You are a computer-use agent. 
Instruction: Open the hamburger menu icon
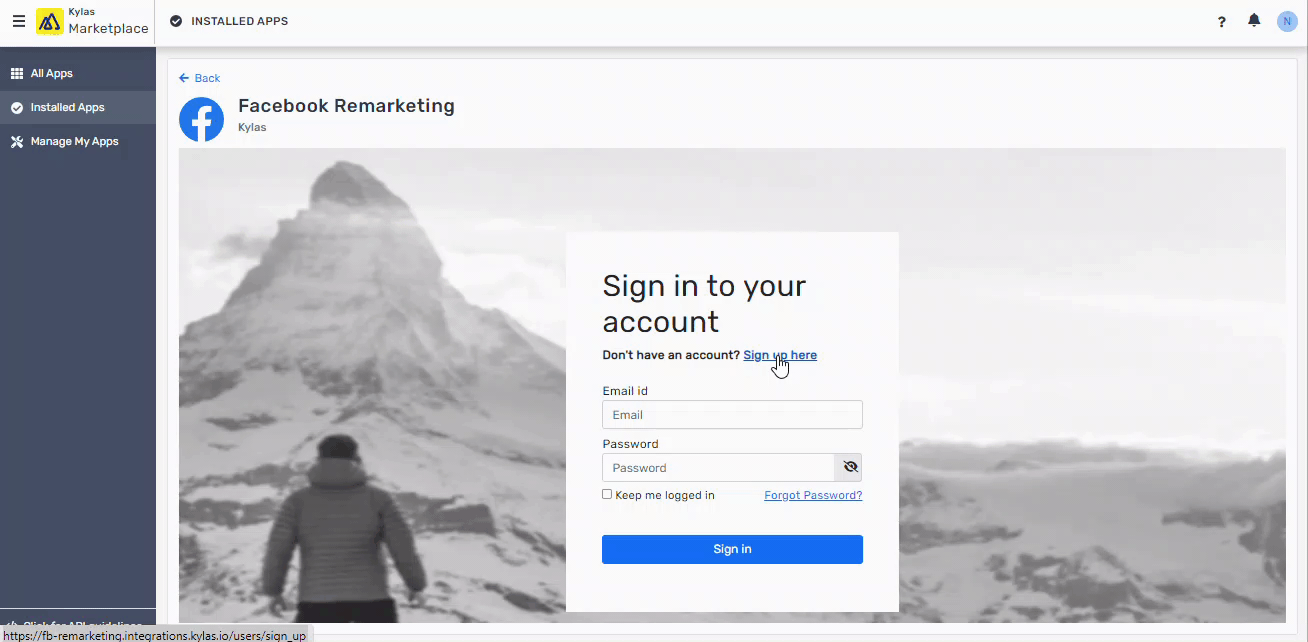[19, 21]
